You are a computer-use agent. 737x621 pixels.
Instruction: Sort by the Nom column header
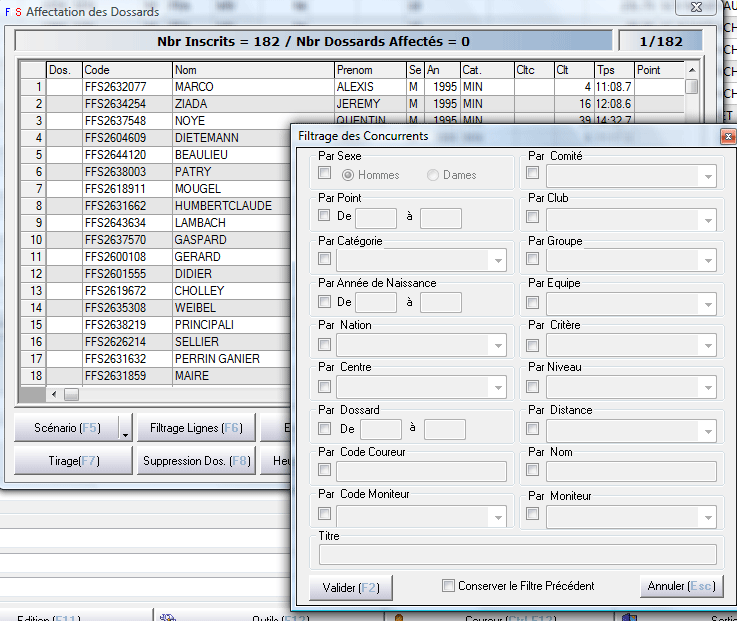252,70
